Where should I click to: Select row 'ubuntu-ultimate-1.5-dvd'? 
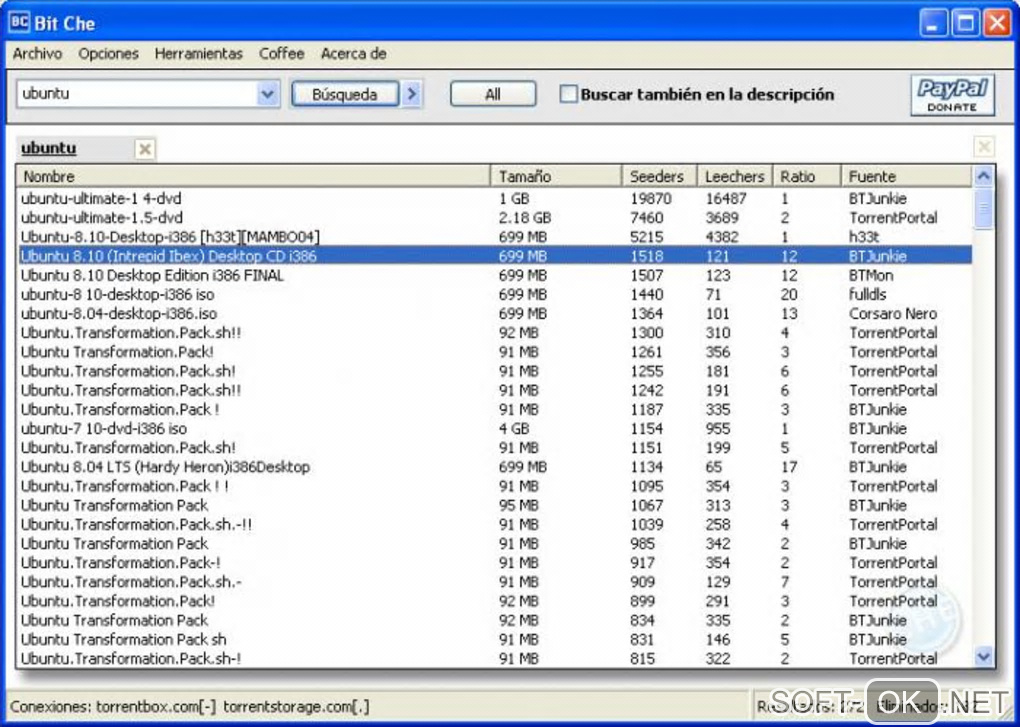[495, 218]
